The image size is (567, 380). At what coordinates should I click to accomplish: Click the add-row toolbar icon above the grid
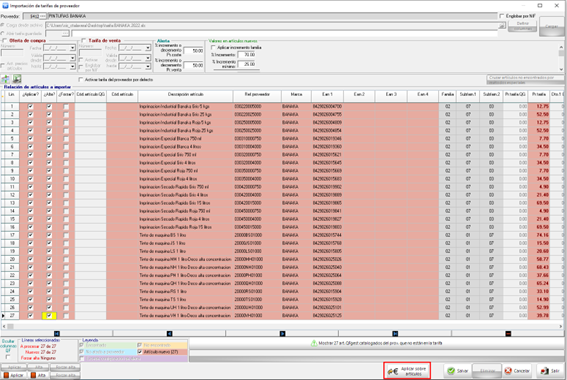[5, 79]
